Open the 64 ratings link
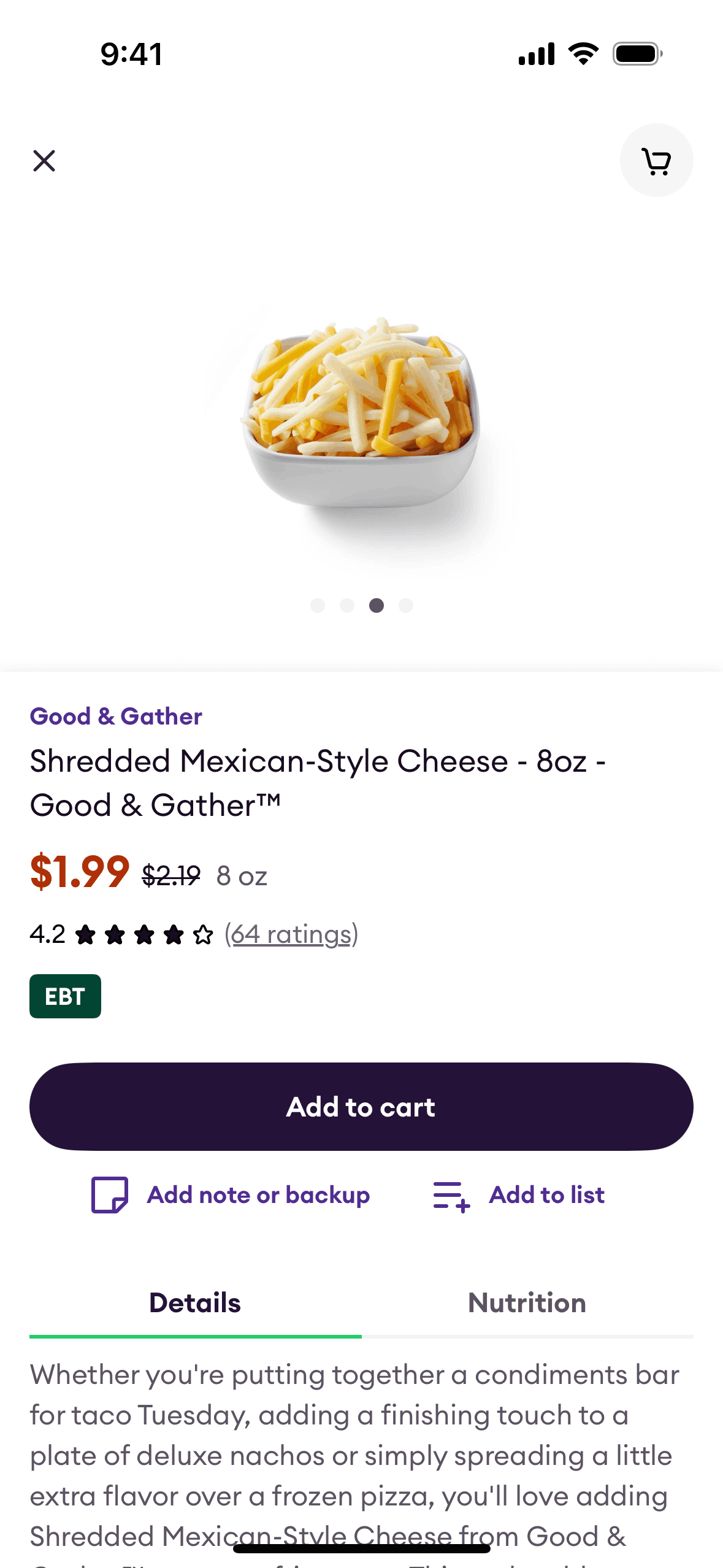 (291, 934)
